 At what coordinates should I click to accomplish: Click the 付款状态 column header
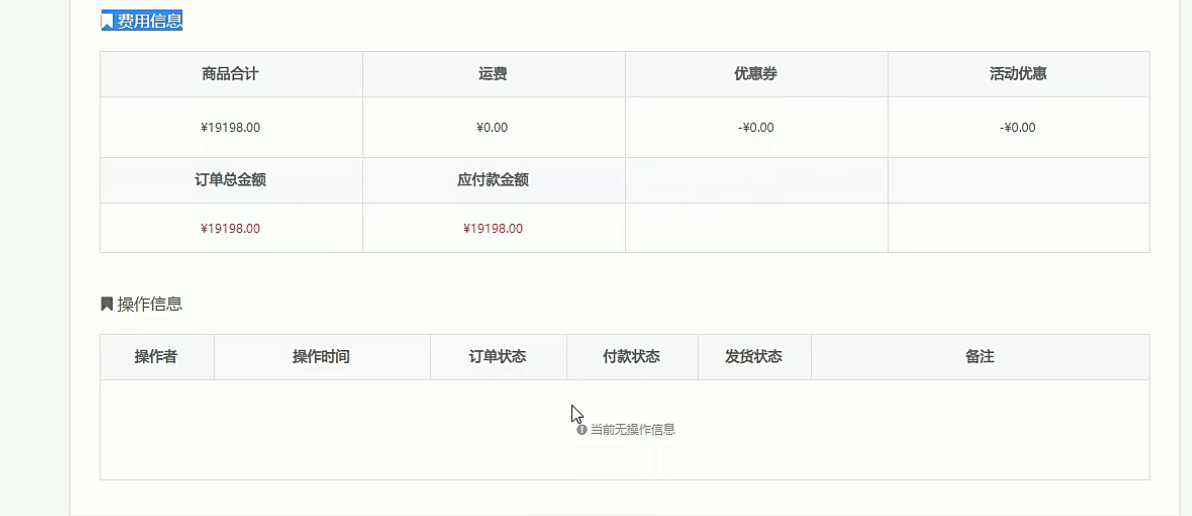pos(632,356)
